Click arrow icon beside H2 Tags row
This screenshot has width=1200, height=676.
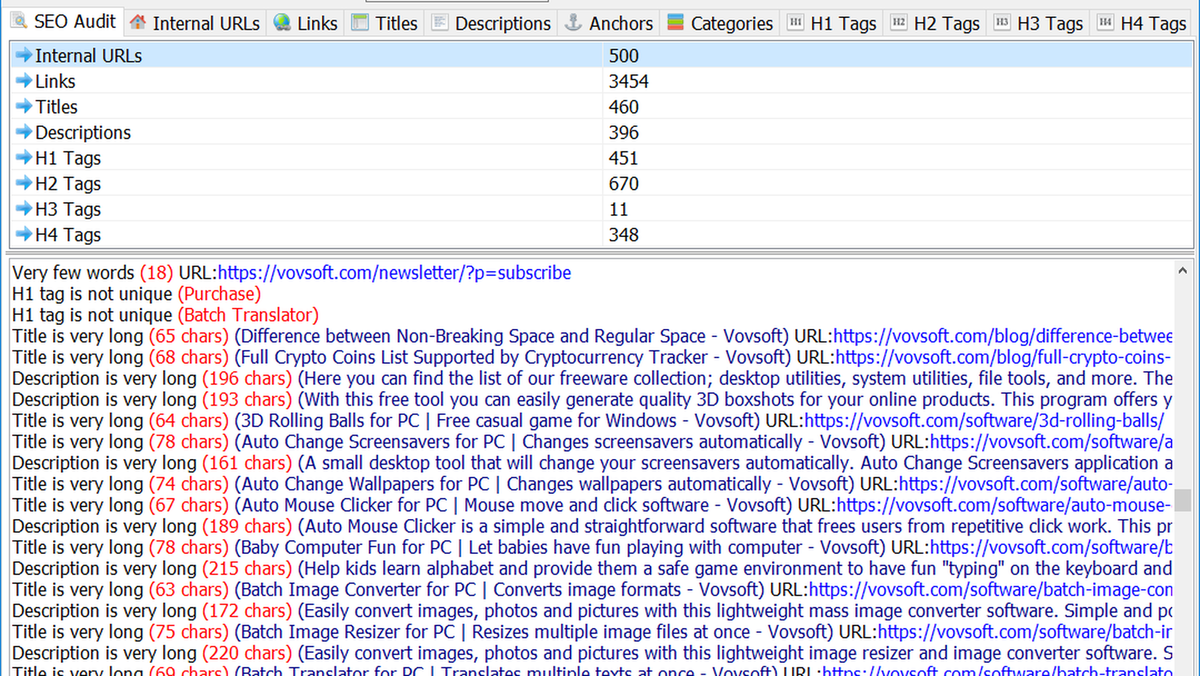[24, 184]
